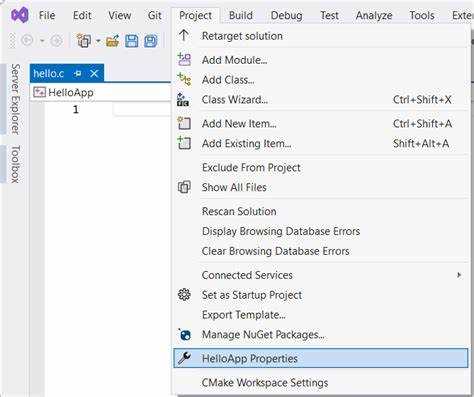Image resolution: width=474 pixels, height=397 pixels.
Task: Click line number 1 in the editor margin
Action: pos(76,109)
